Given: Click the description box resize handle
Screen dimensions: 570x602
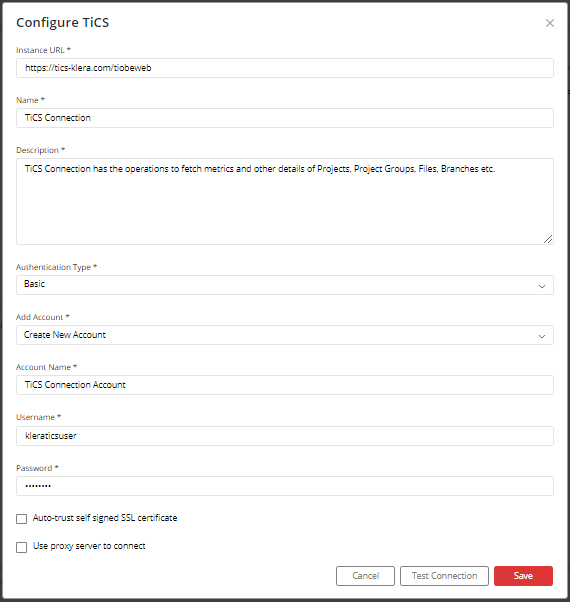Looking at the screenshot, I should (548, 239).
